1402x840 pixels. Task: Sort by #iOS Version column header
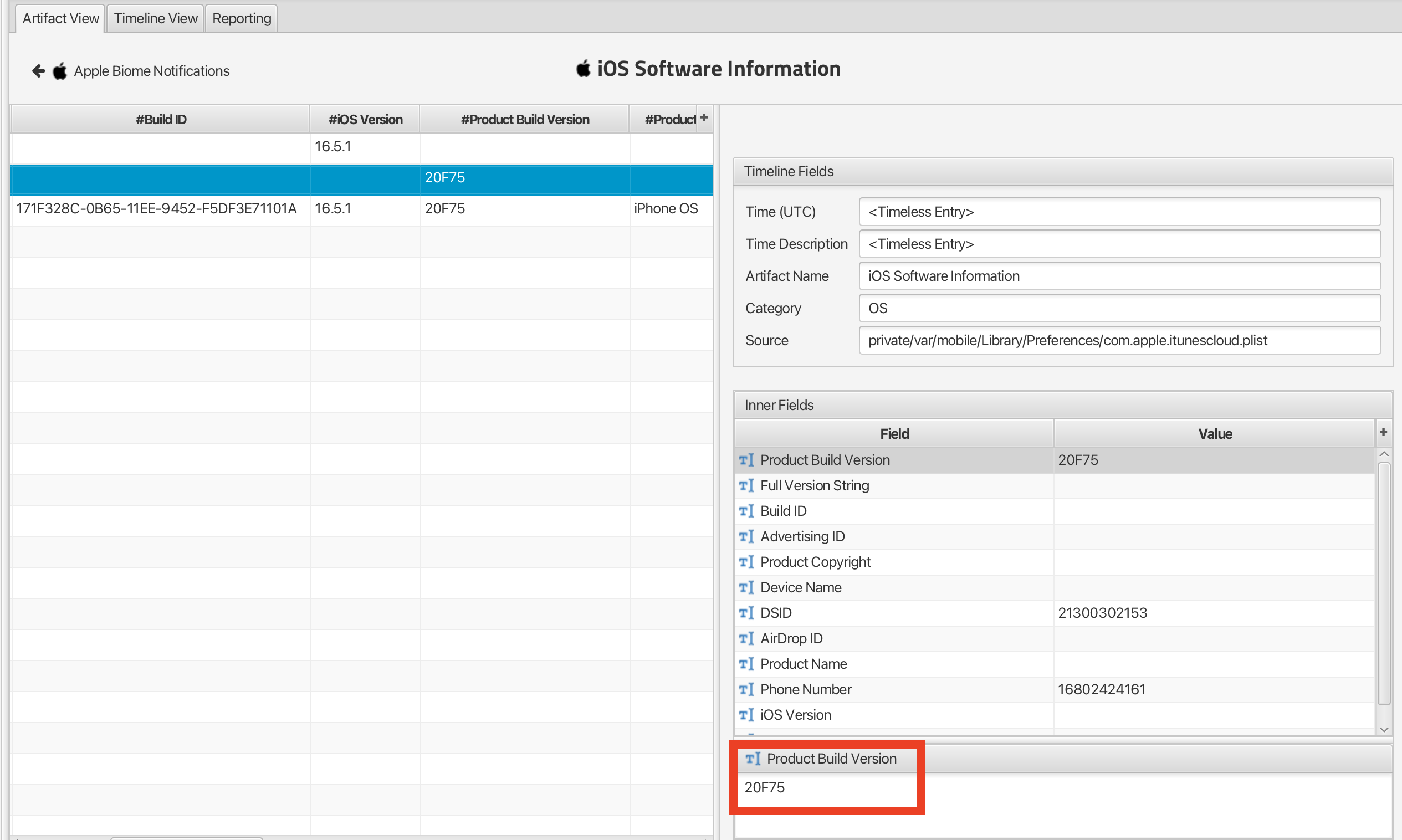[365, 120]
